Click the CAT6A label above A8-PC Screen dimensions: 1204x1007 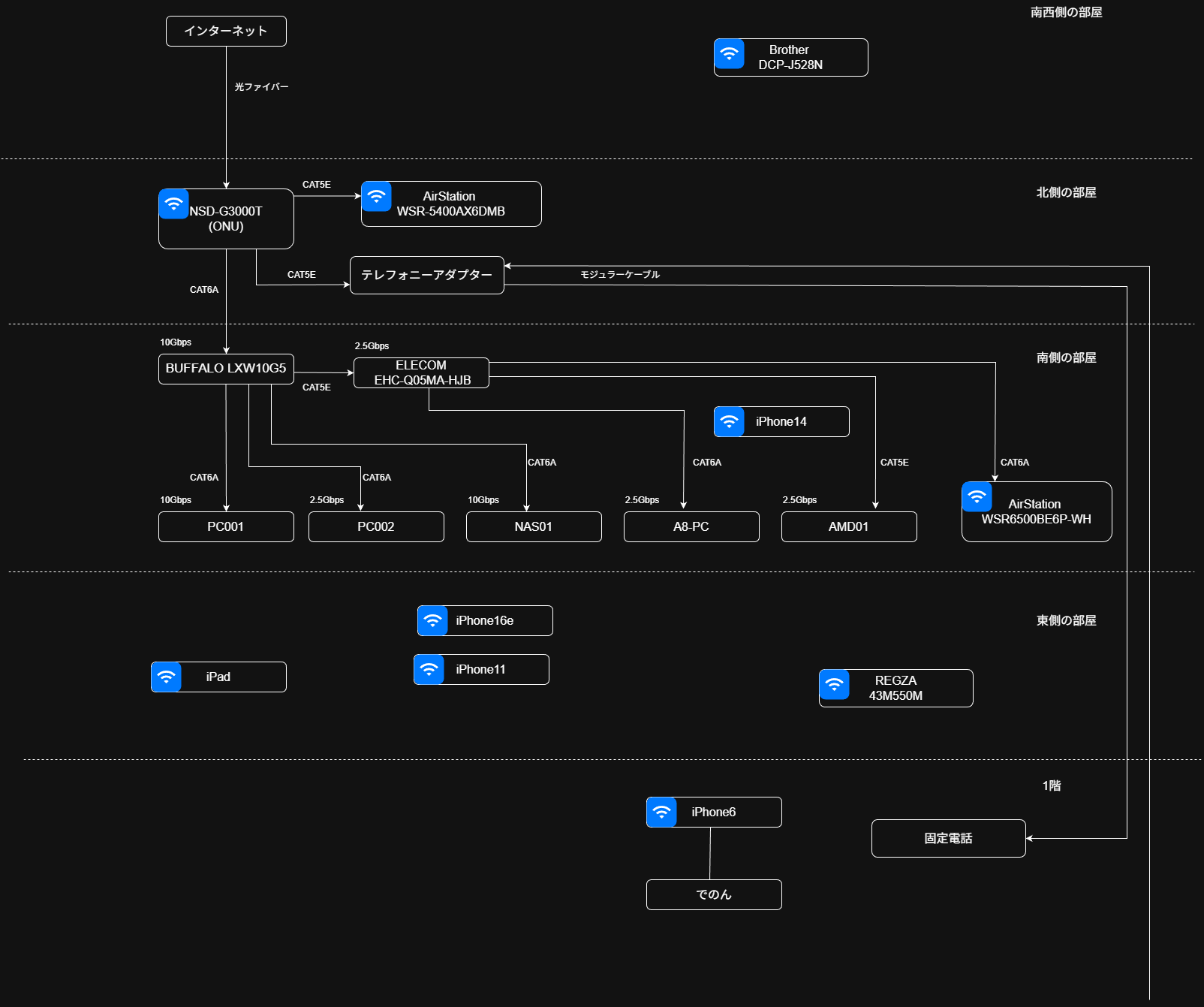click(707, 463)
